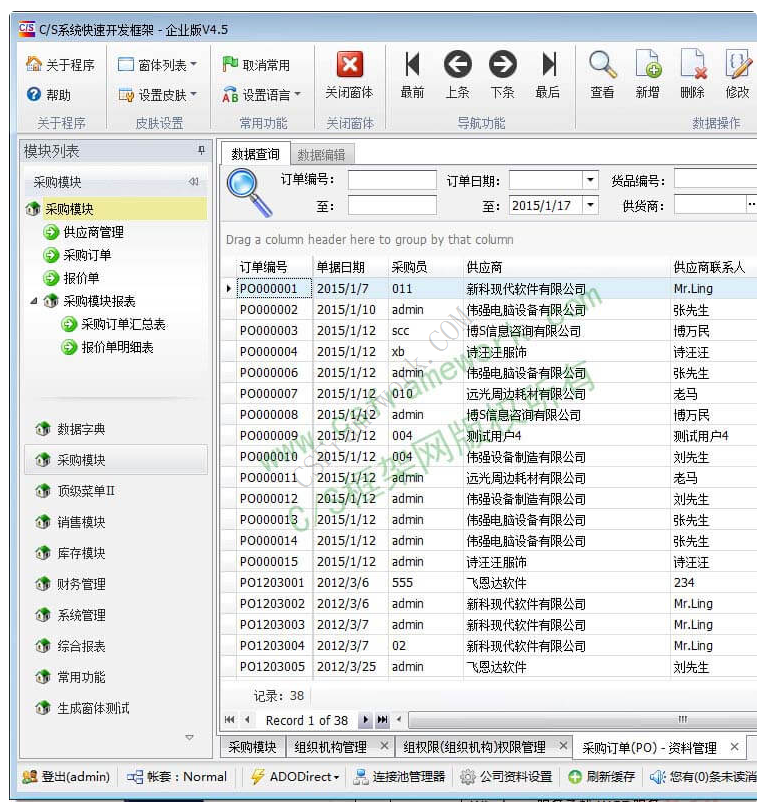The height and width of the screenshot is (802, 769).
Task: Go to previous record in grid navigator
Action: 248,720
